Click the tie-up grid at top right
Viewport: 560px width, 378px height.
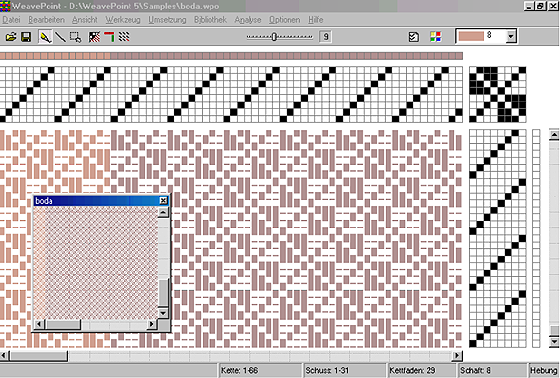tap(498, 94)
